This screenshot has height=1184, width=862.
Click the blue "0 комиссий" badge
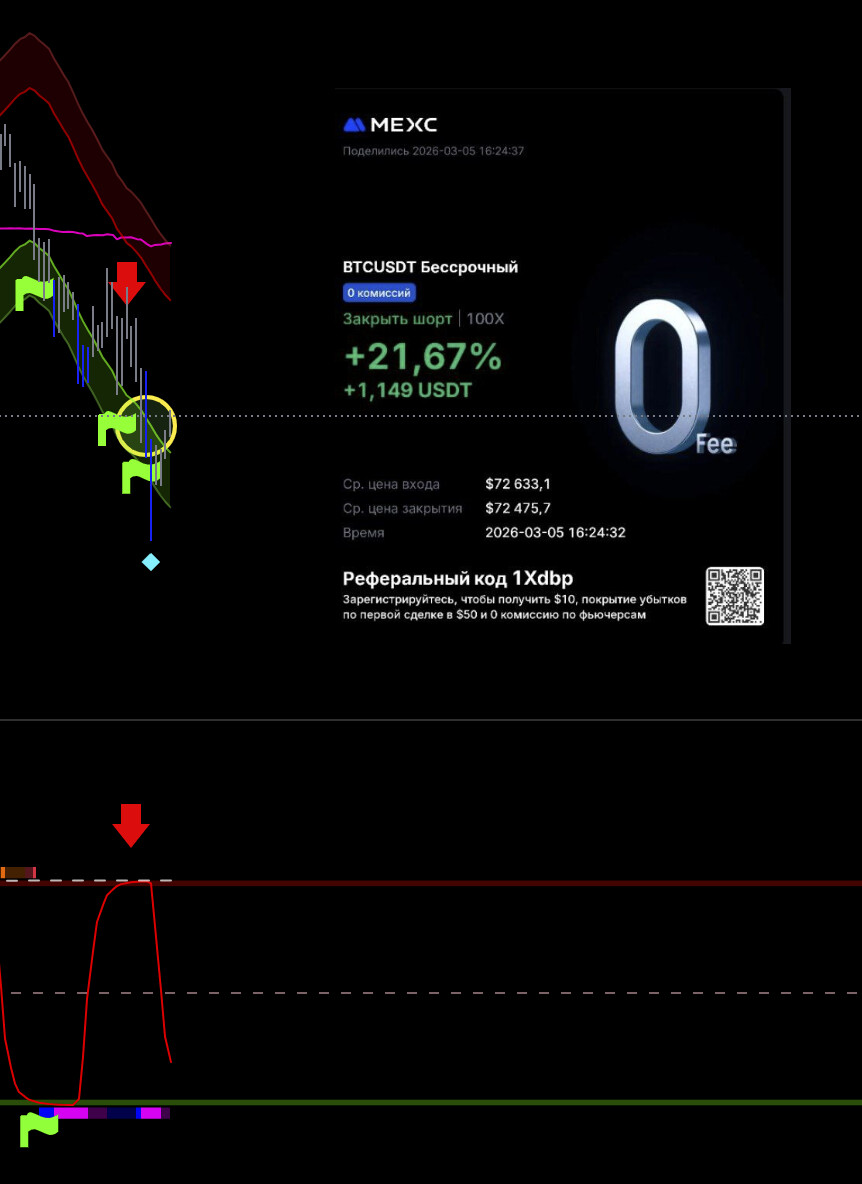click(379, 293)
